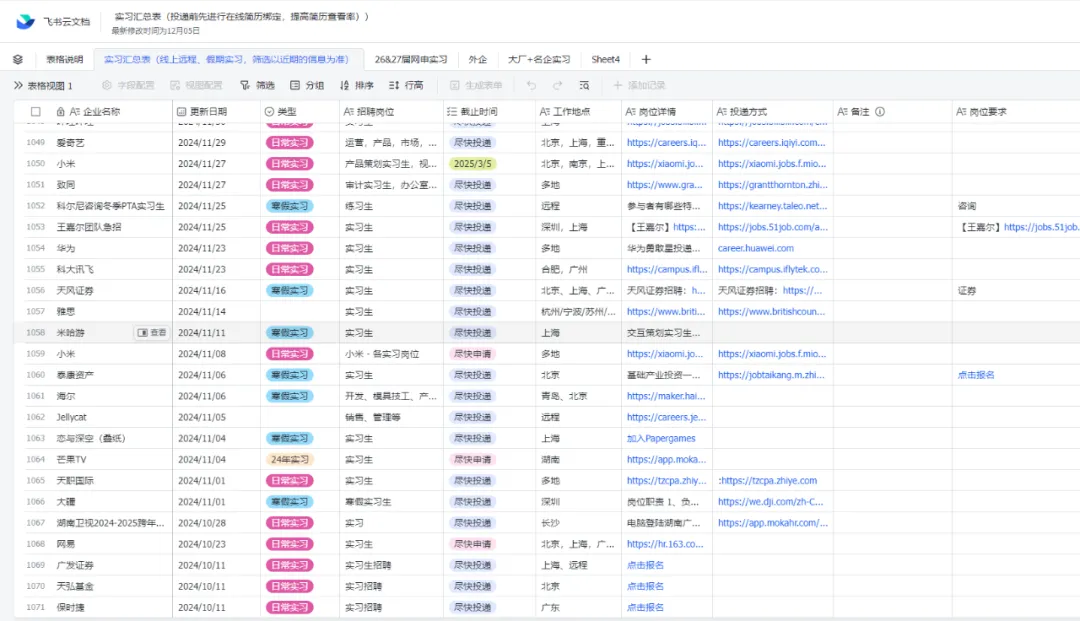Image resolution: width=1080 pixels, height=621 pixels.
Task: Select the Jellycat company cell
Action: point(113,417)
